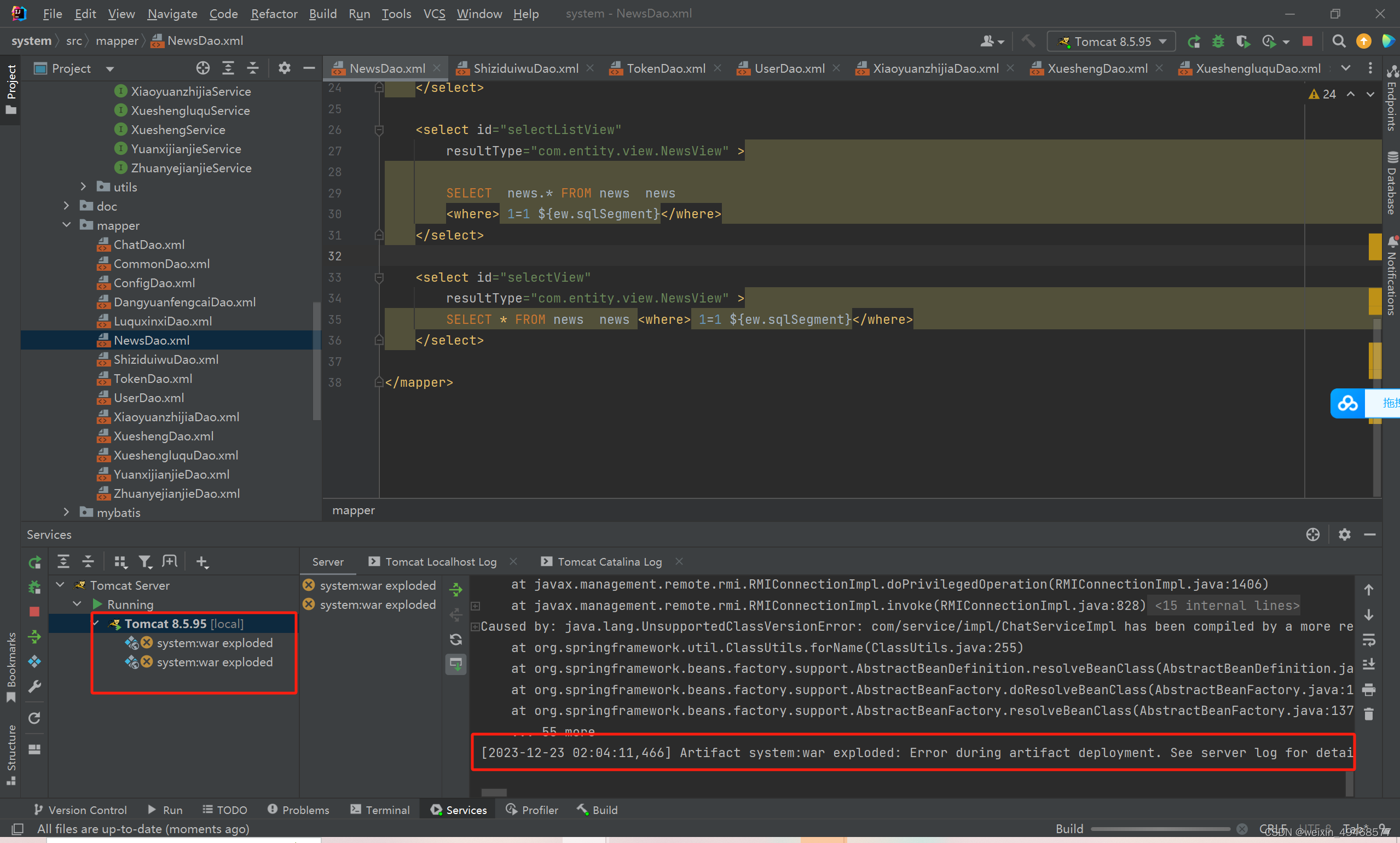Image resolution: width=1400 pixels, height=843 pixels.
Task: Open the Terminal tool window button
Action: point(380,810)
